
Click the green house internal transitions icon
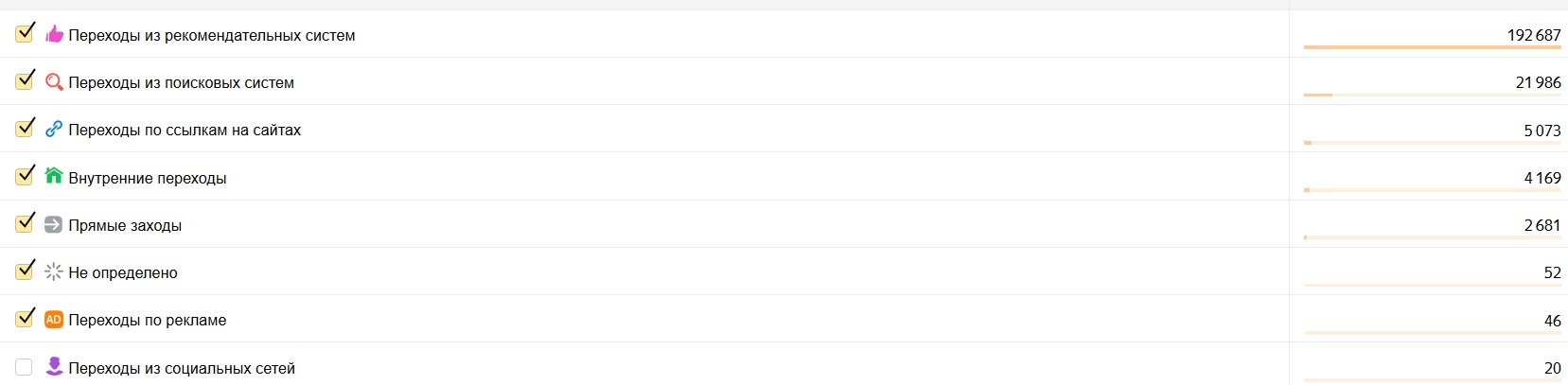pos(54,176)
